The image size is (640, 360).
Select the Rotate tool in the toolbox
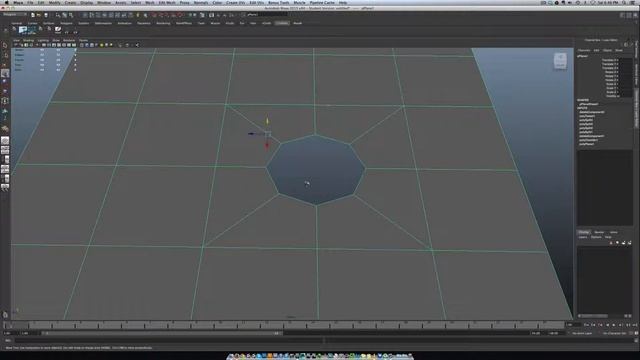tap(5, 82)
